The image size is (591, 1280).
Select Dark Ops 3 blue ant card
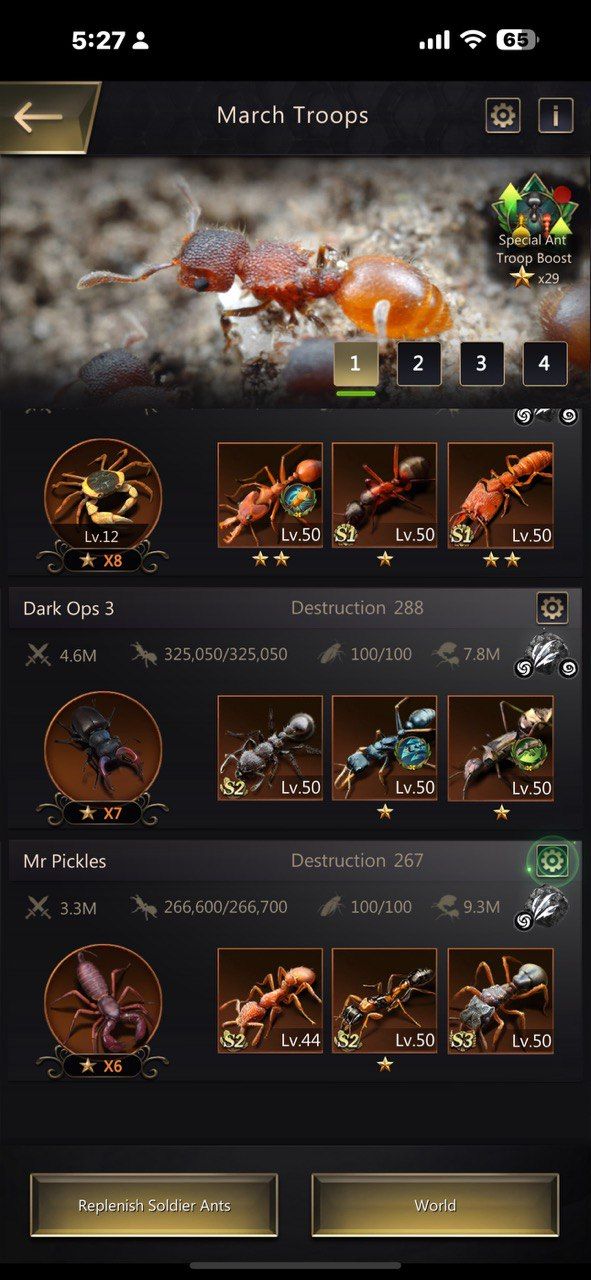tap(385, 747)
